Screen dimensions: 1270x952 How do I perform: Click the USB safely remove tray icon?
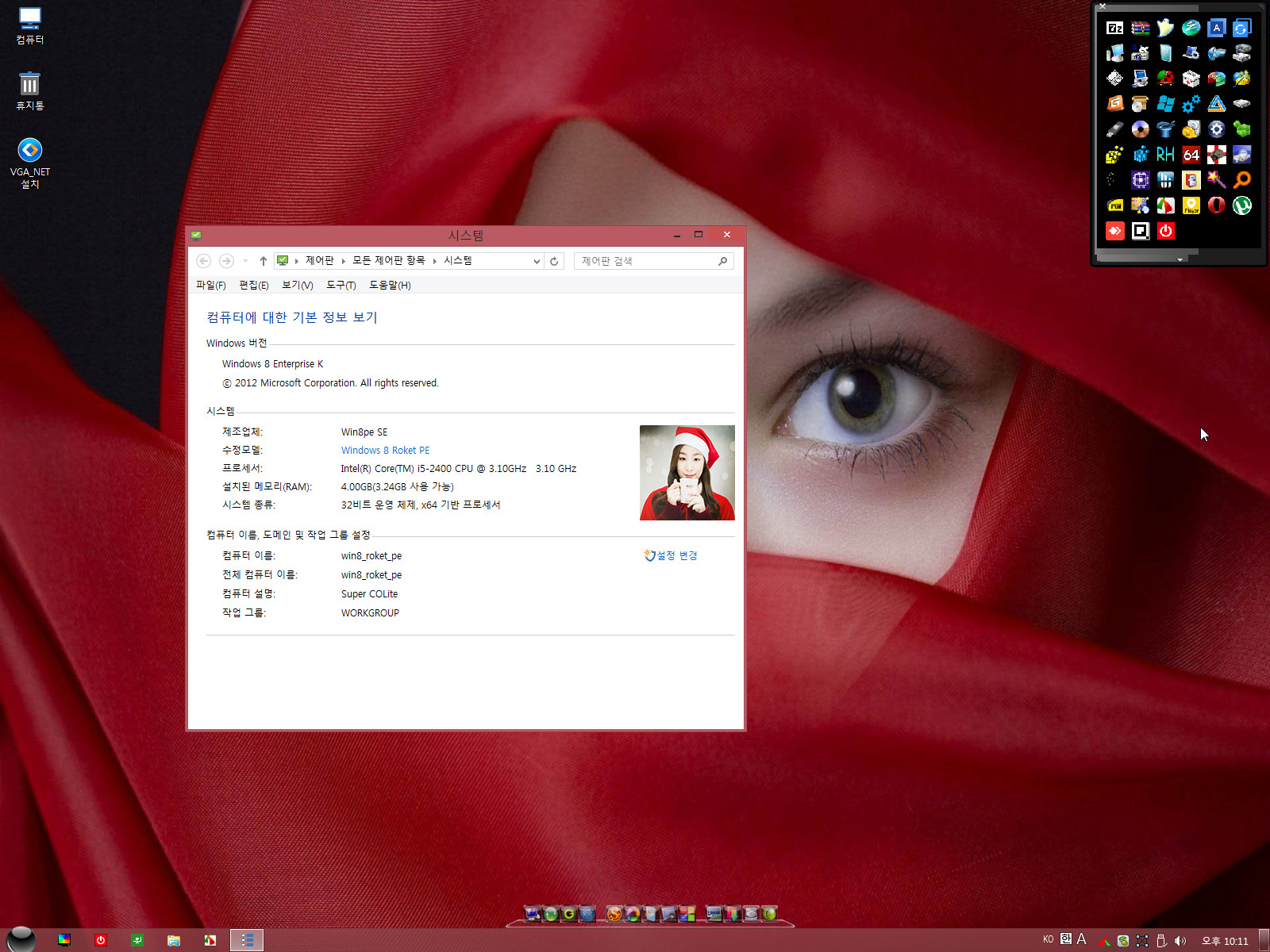1161,941
